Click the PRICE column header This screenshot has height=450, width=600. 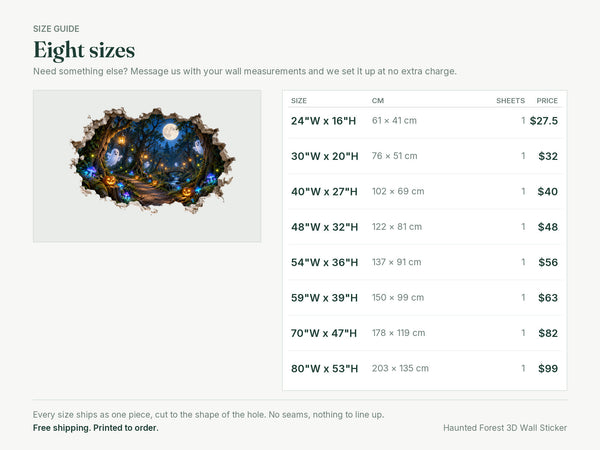[x=547, y=101]
